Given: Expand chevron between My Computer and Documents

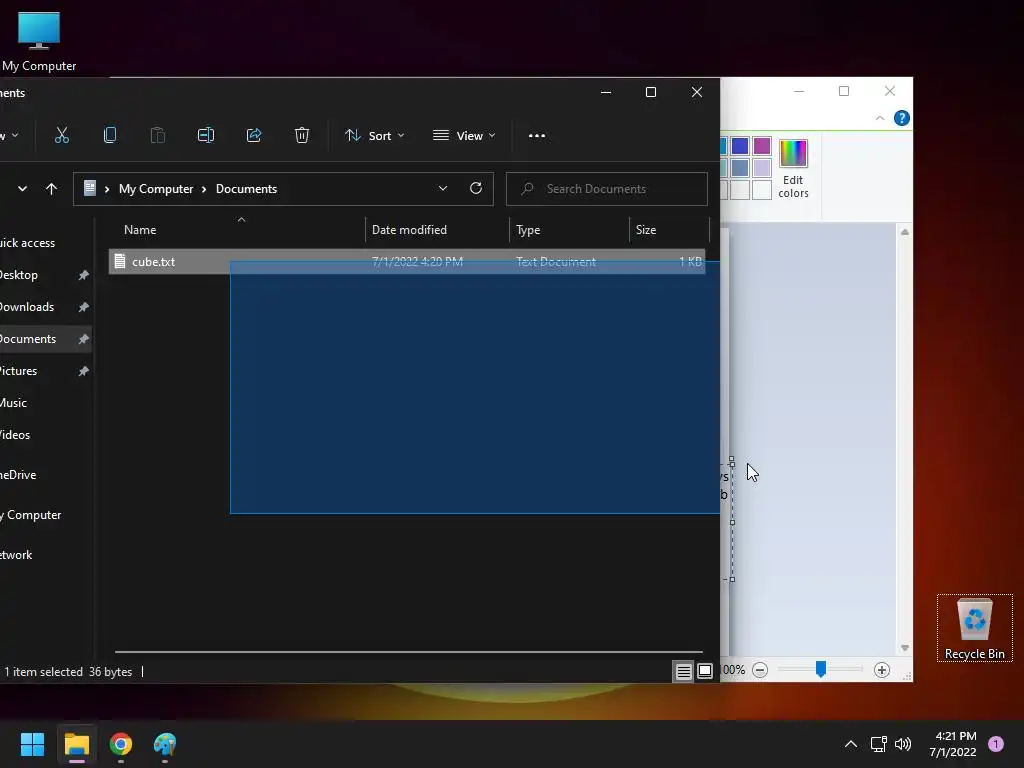Looking at the screenshot, I should tap(204, 189).
